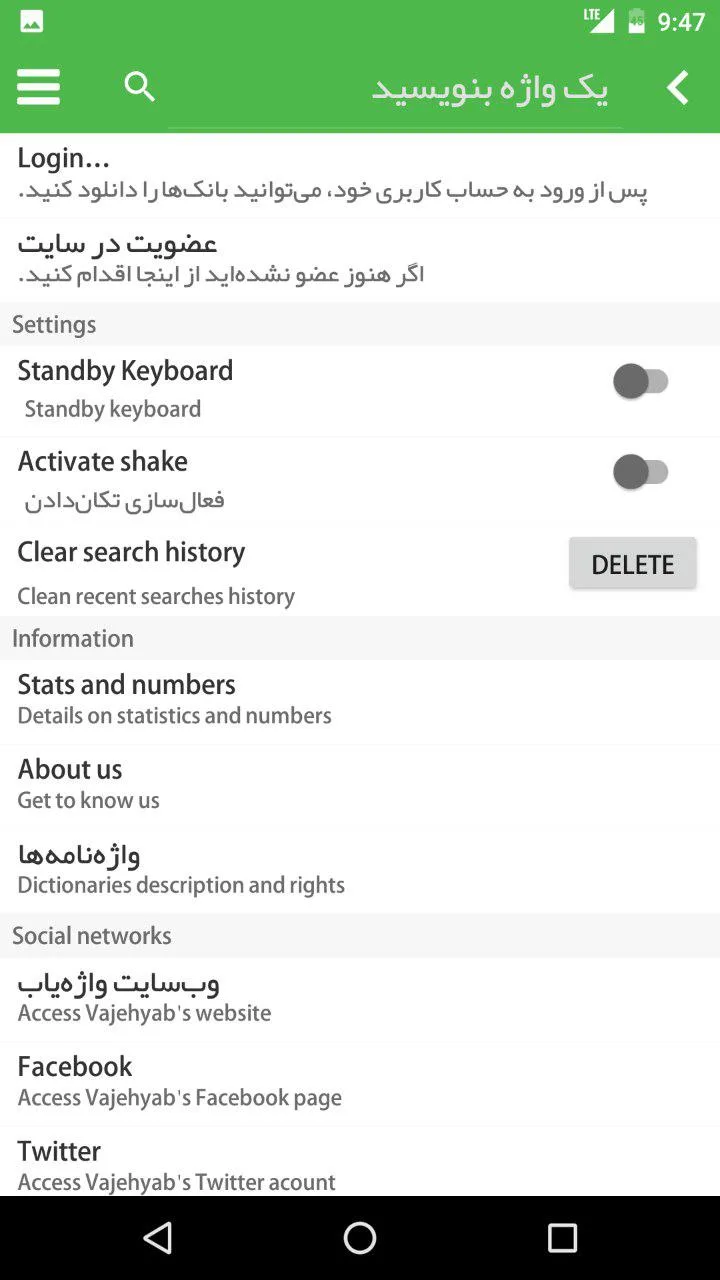The width and height of the screenshot is (720, 1280).
Task: Tap the magnifier search icon
Action: coord(140,87)
